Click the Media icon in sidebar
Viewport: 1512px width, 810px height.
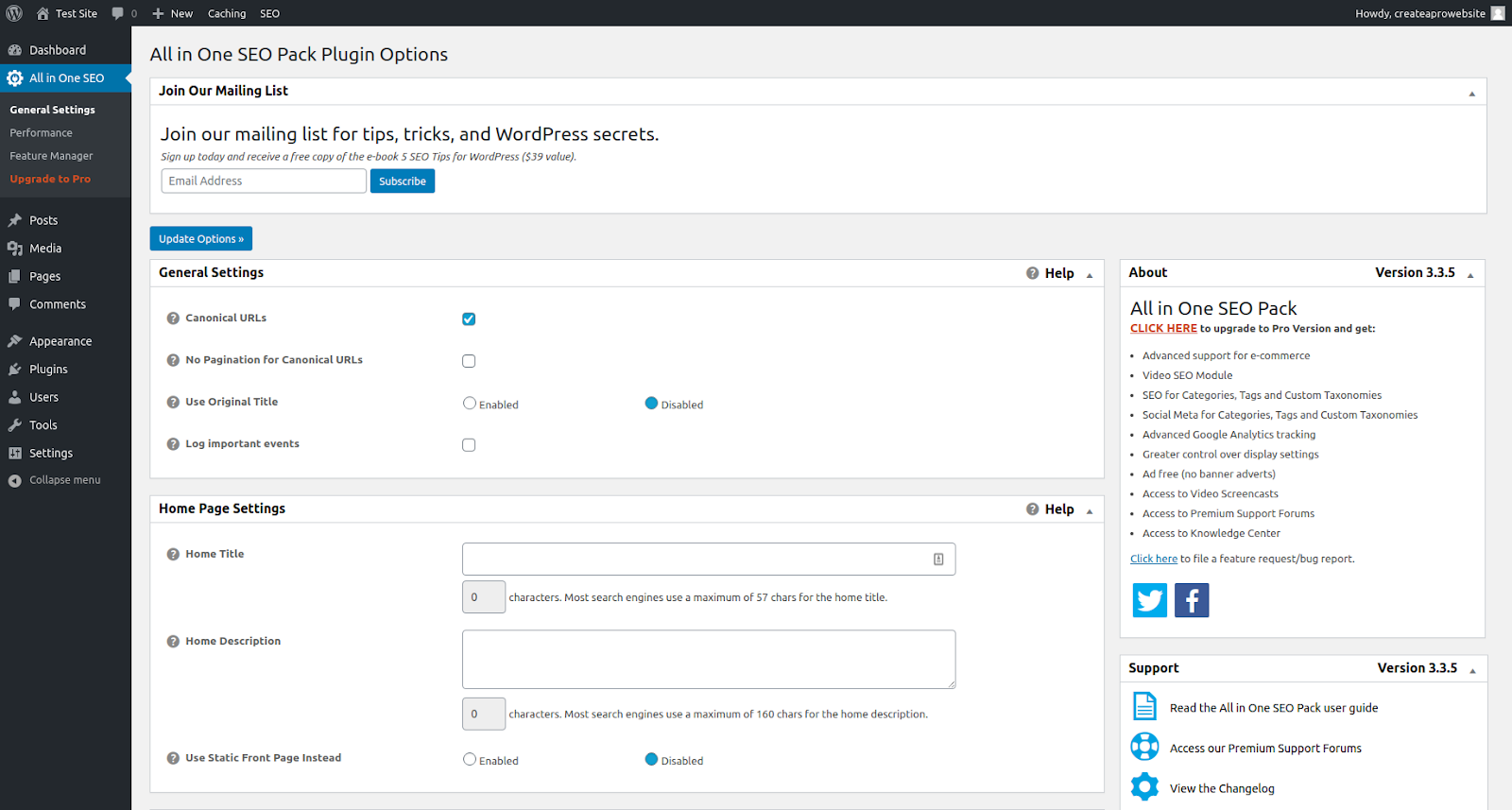click(x=15, y=249)
